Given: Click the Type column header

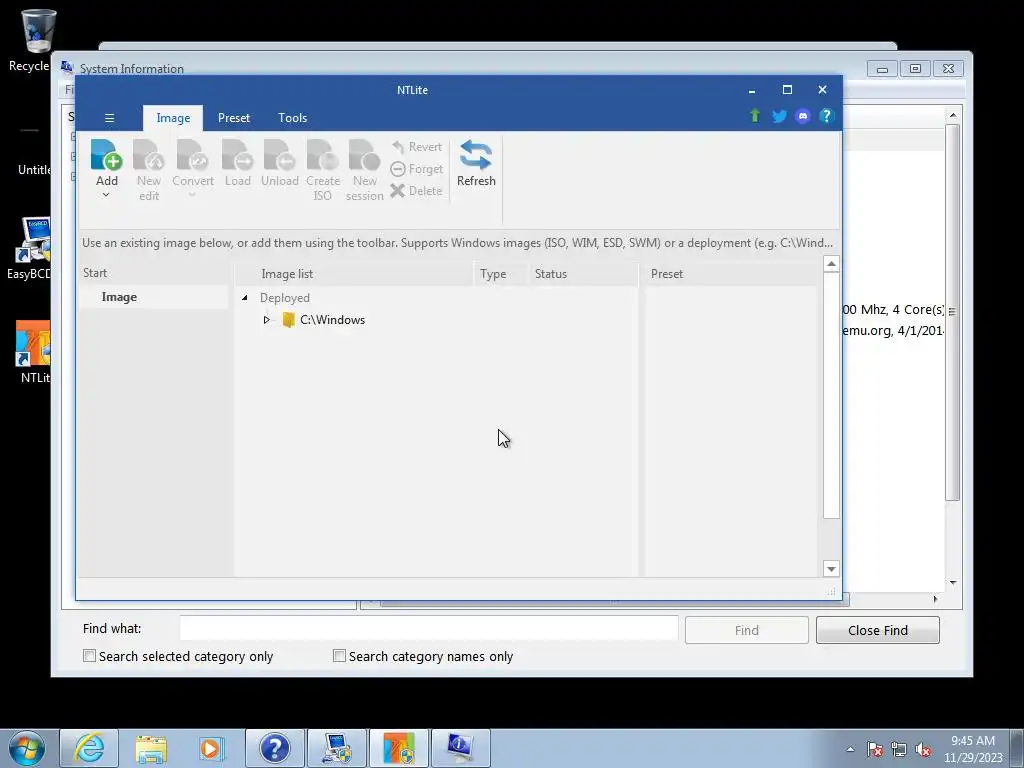Looking at the screenshot, I should click(x=493, y=274).
